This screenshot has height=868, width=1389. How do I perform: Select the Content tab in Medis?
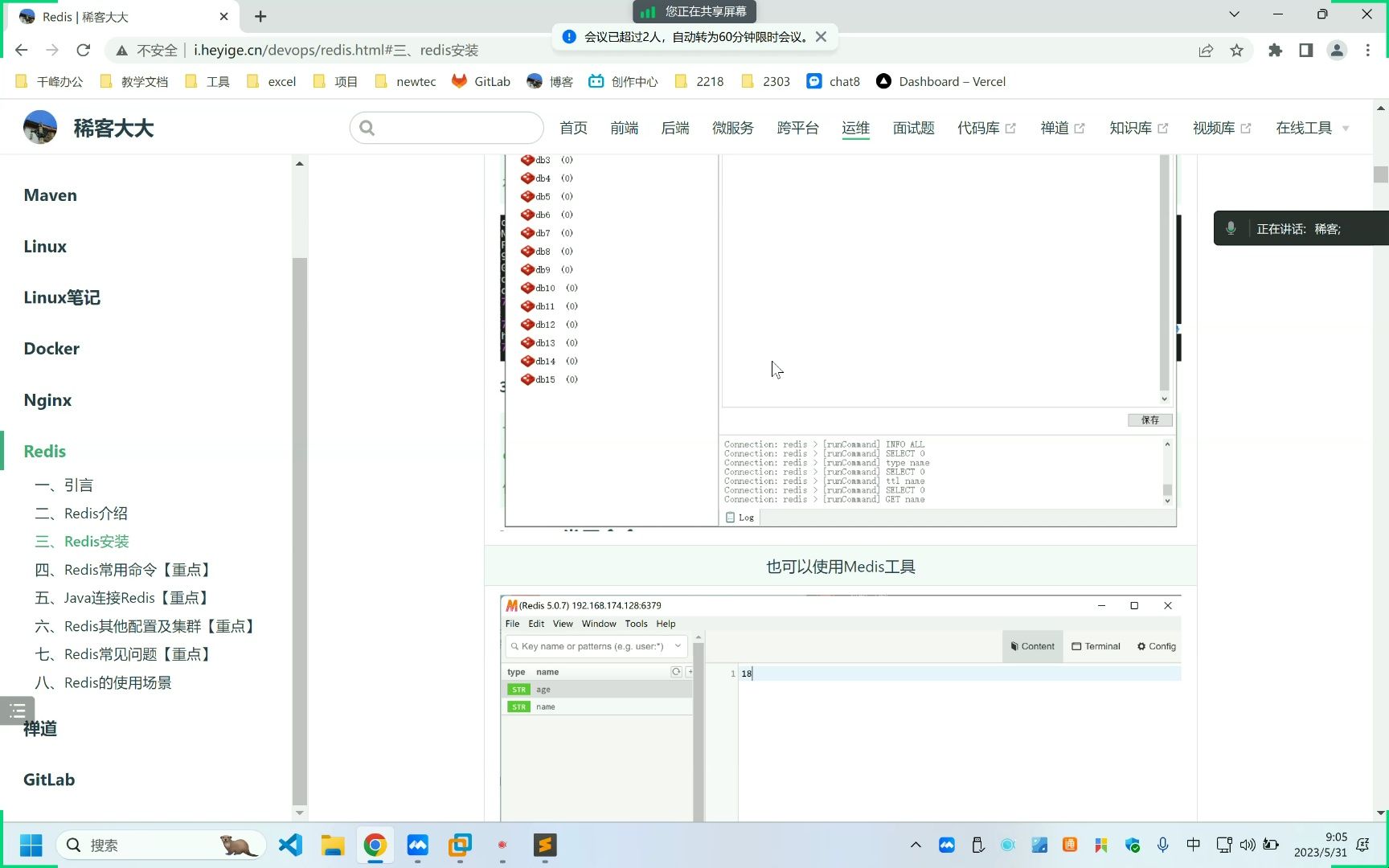[x=1032, y=646]
